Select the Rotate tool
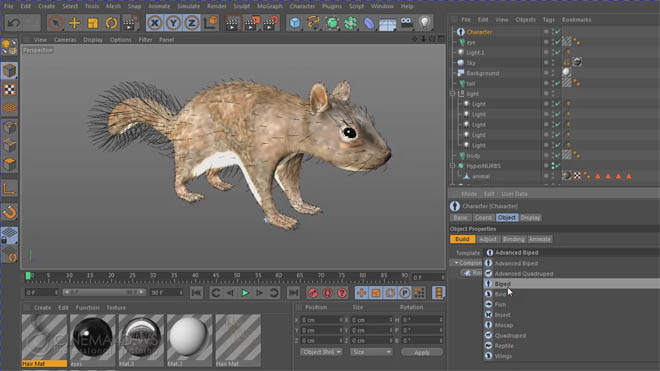 (x=111, y=23)
